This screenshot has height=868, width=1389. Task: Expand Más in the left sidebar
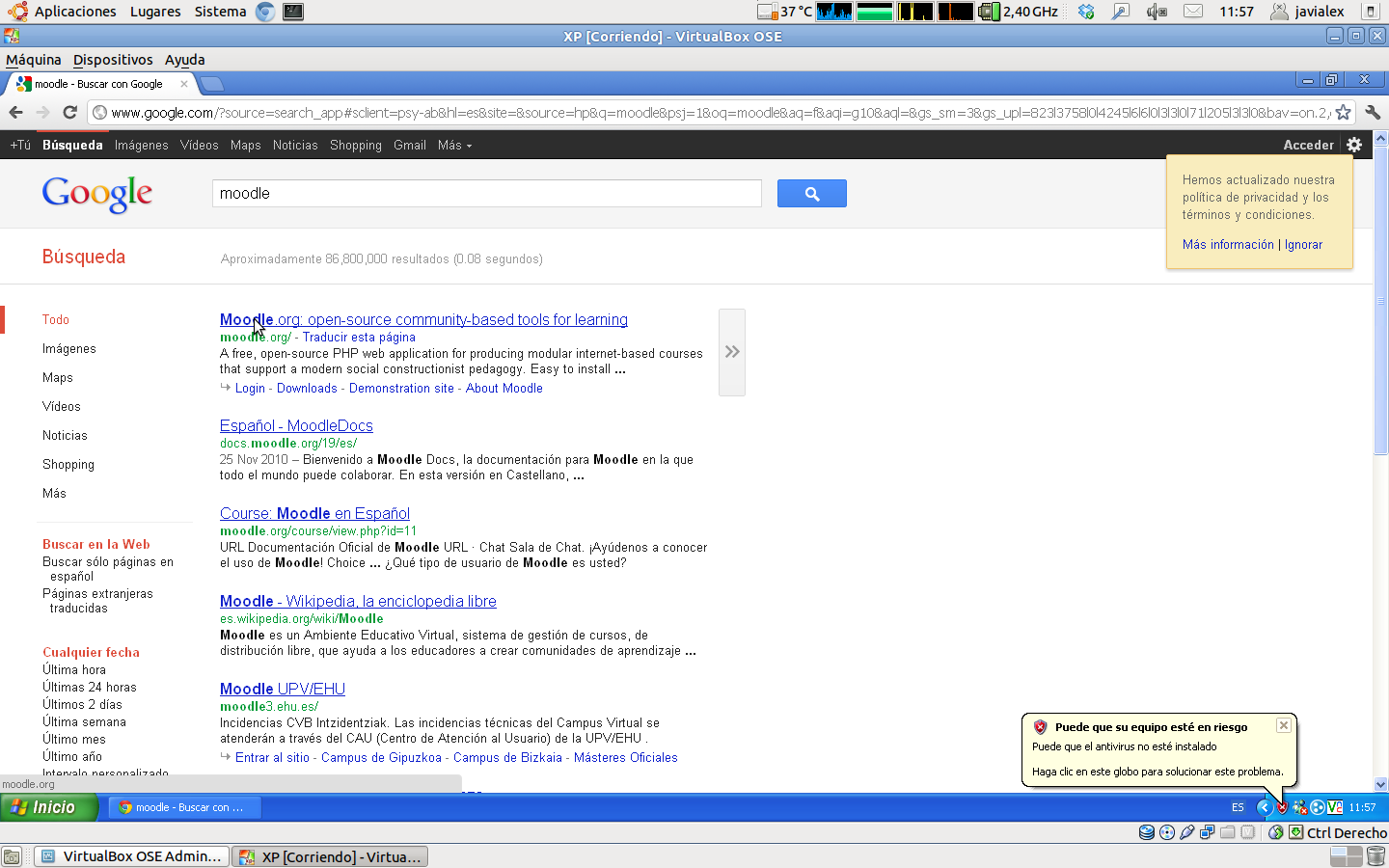54,494
